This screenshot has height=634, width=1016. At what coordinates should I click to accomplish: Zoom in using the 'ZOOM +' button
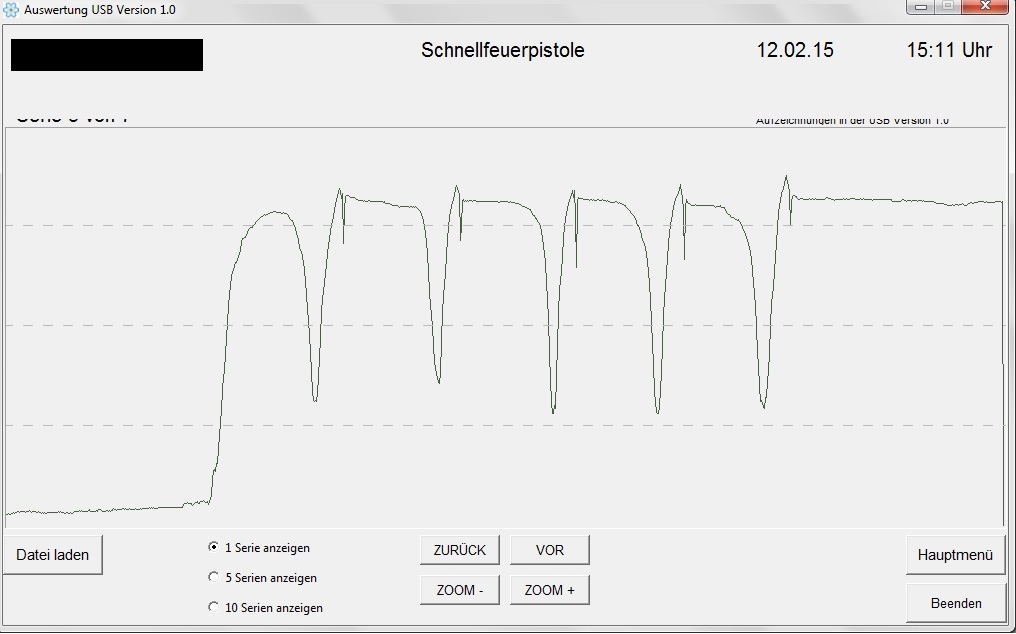pyautogui.click(x=549, y=590)
